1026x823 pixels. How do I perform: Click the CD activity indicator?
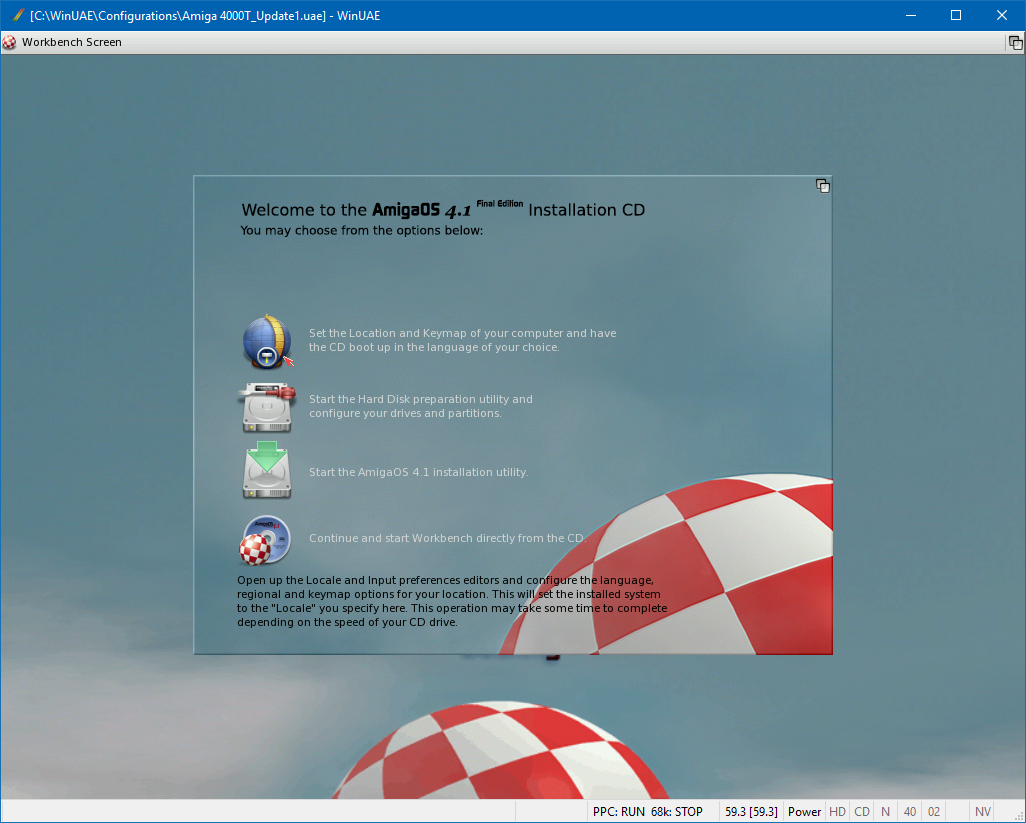click(862, 812)
